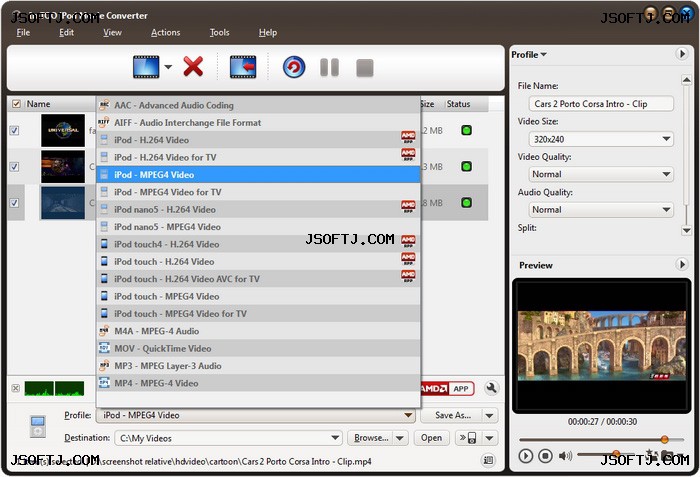This screenshot has width=700, height=477.
Task: Choose MP3 - MPEG Layer-3 Audio profile
Action: coord(258,366)
